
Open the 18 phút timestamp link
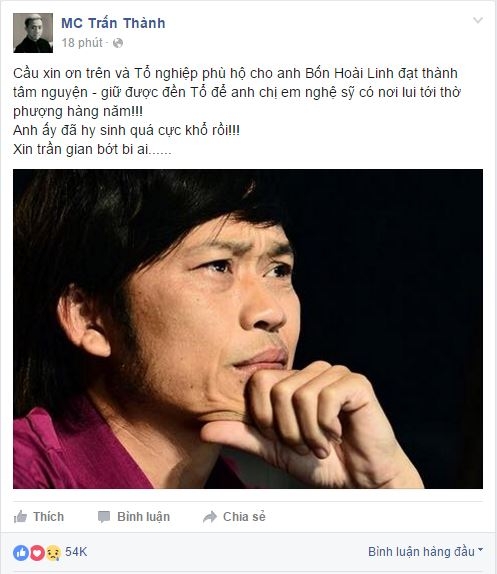82,43
